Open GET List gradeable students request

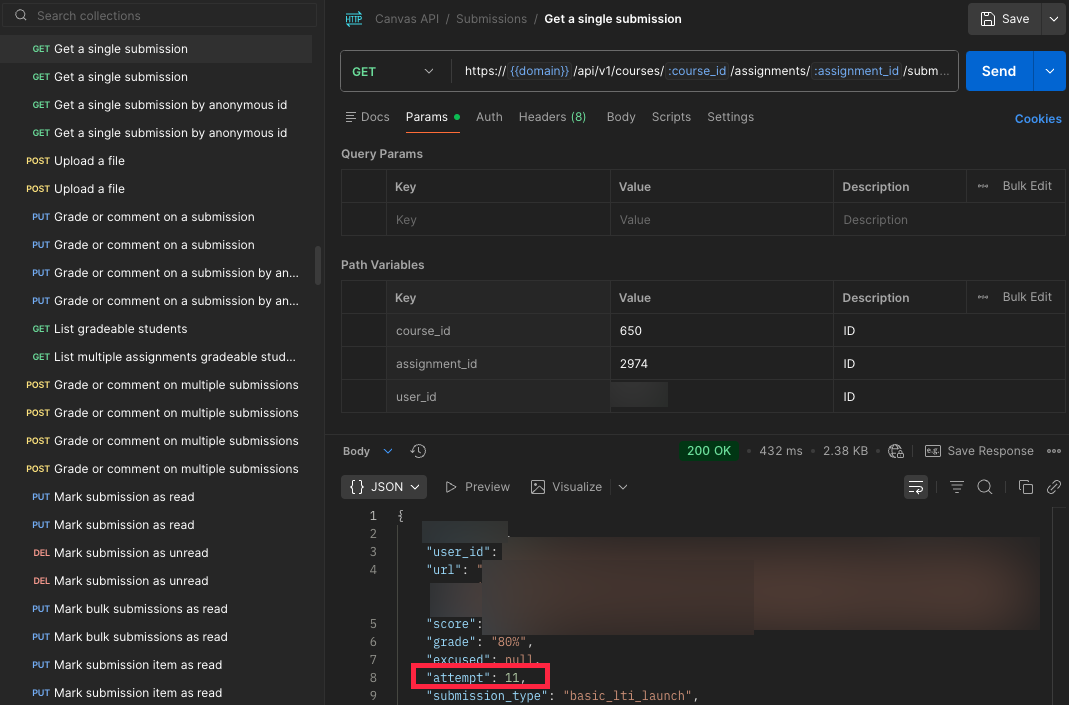(x=156, y=329)
